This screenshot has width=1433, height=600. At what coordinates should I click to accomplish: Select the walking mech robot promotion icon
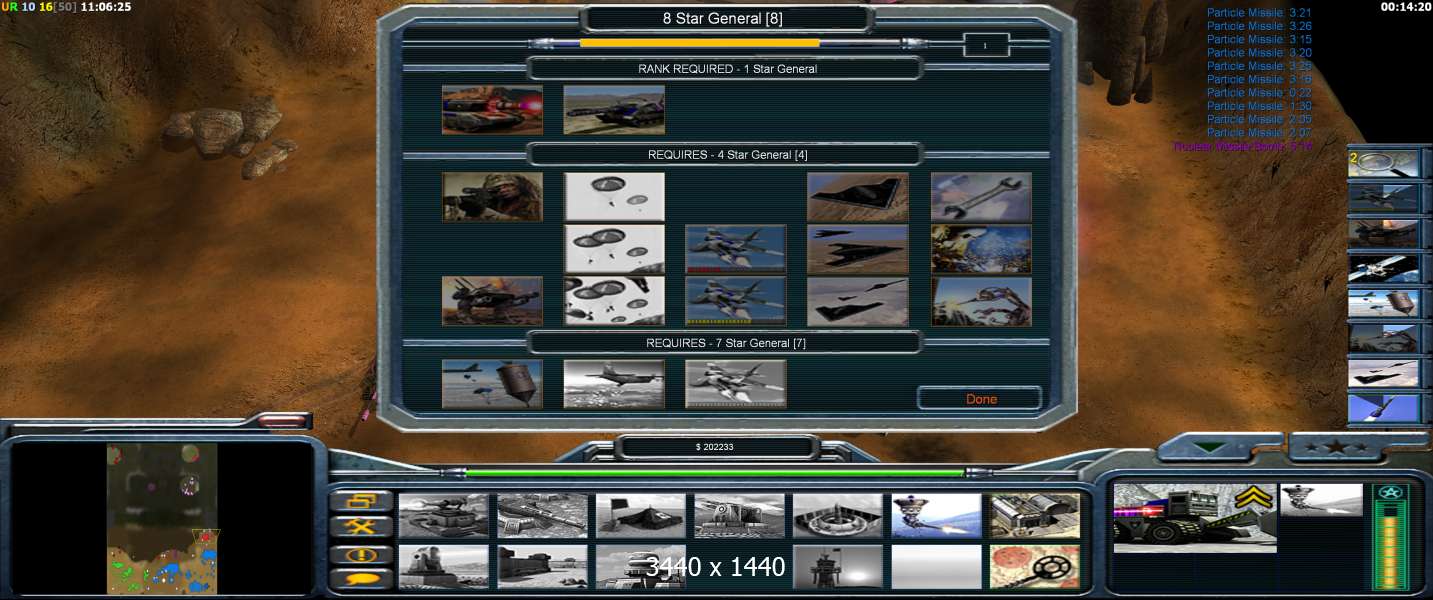[492, 301]
